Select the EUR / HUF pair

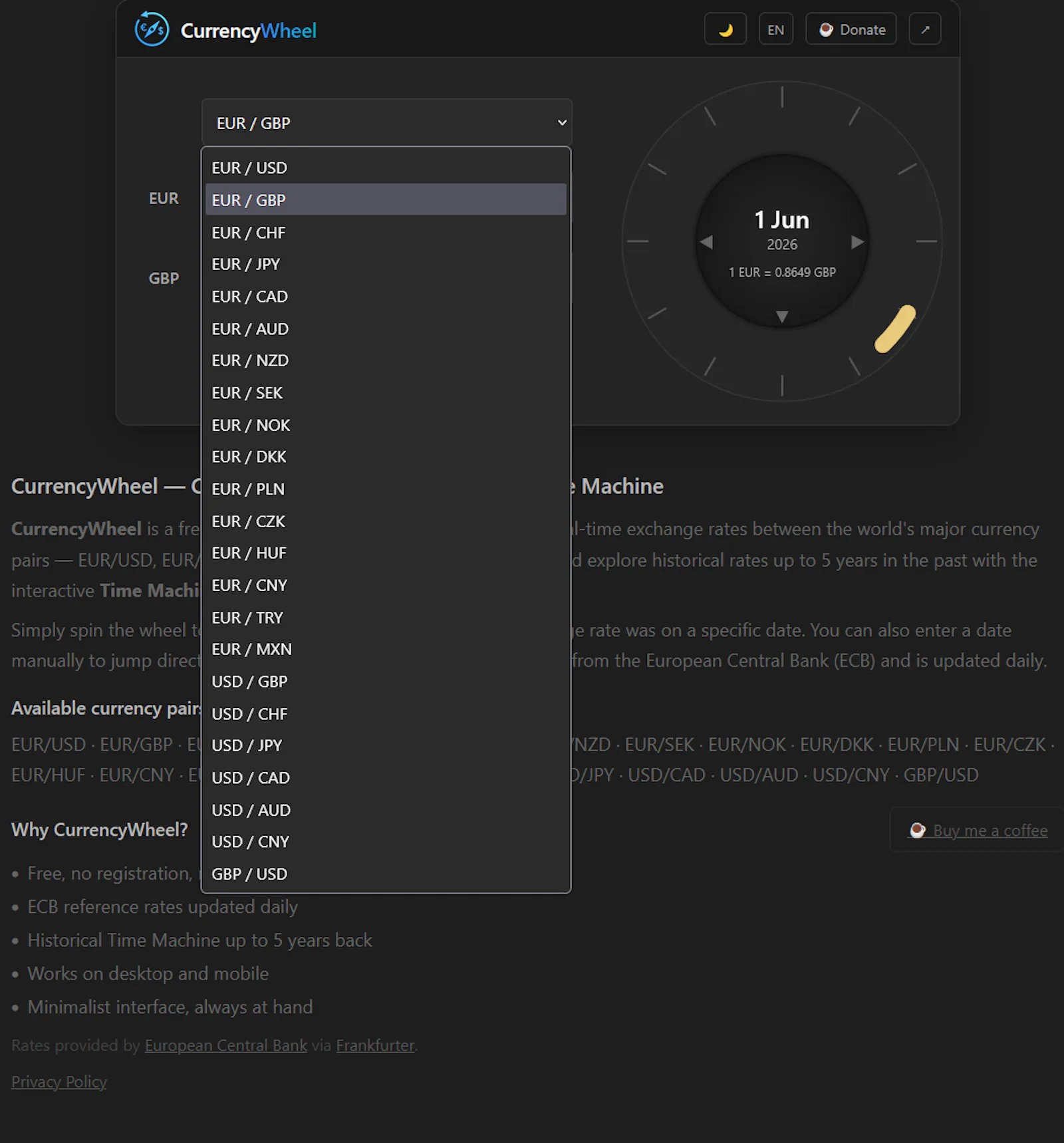[386, 553]
